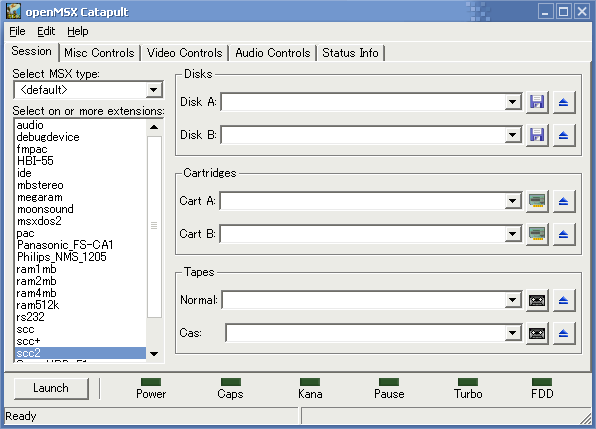This screenshot has height=429, width=596.
Task: Browse for Disk B image floppy icon
Action: tap(537, 135)
